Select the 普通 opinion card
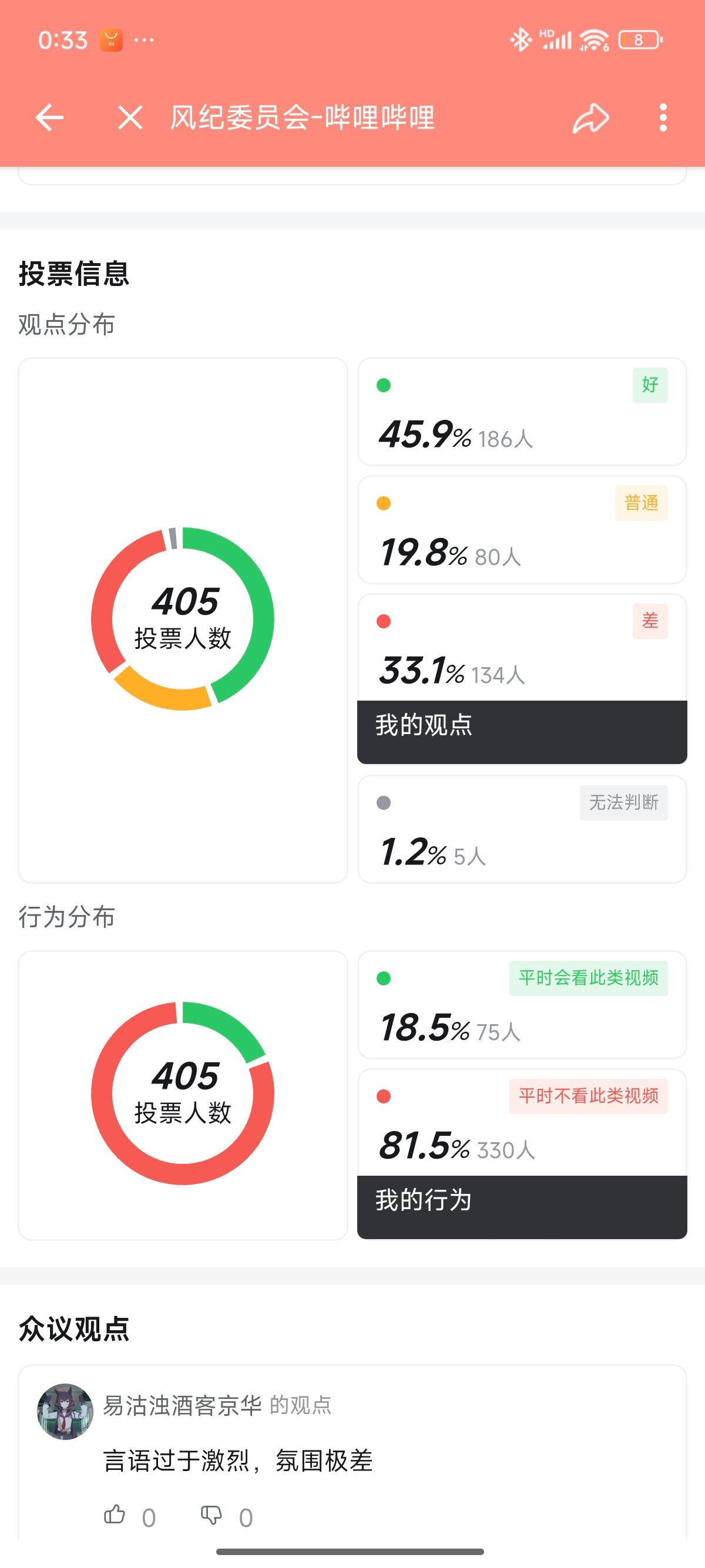705x1568 pixels. click(522, 530)
